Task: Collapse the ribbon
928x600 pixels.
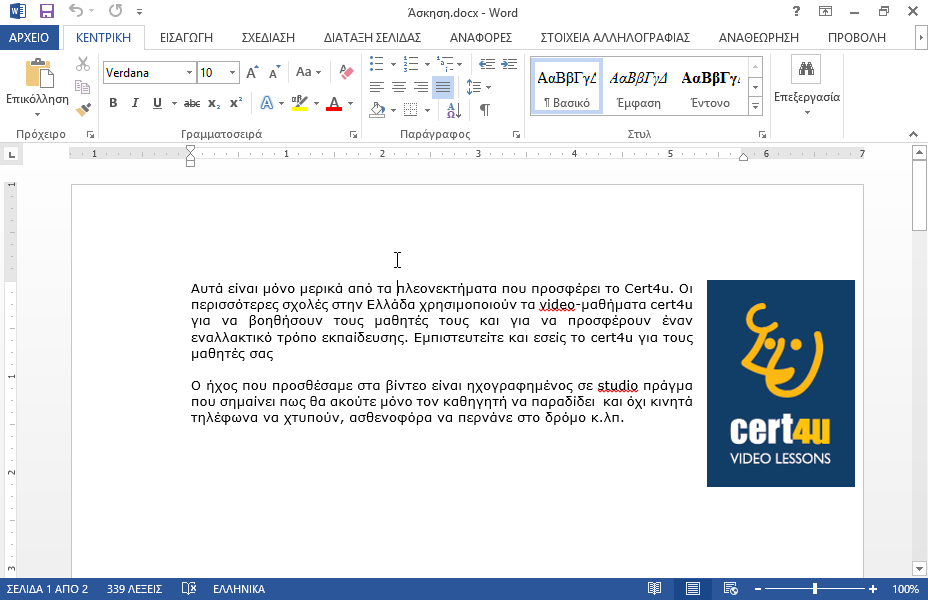Action: click(x=913, y=134)
